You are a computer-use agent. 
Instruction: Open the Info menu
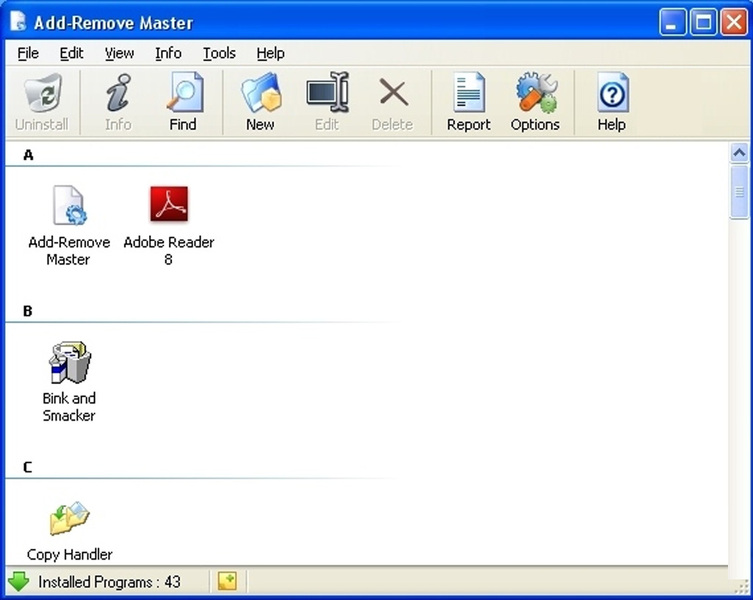pyautogui.click(x=168, y=53)
